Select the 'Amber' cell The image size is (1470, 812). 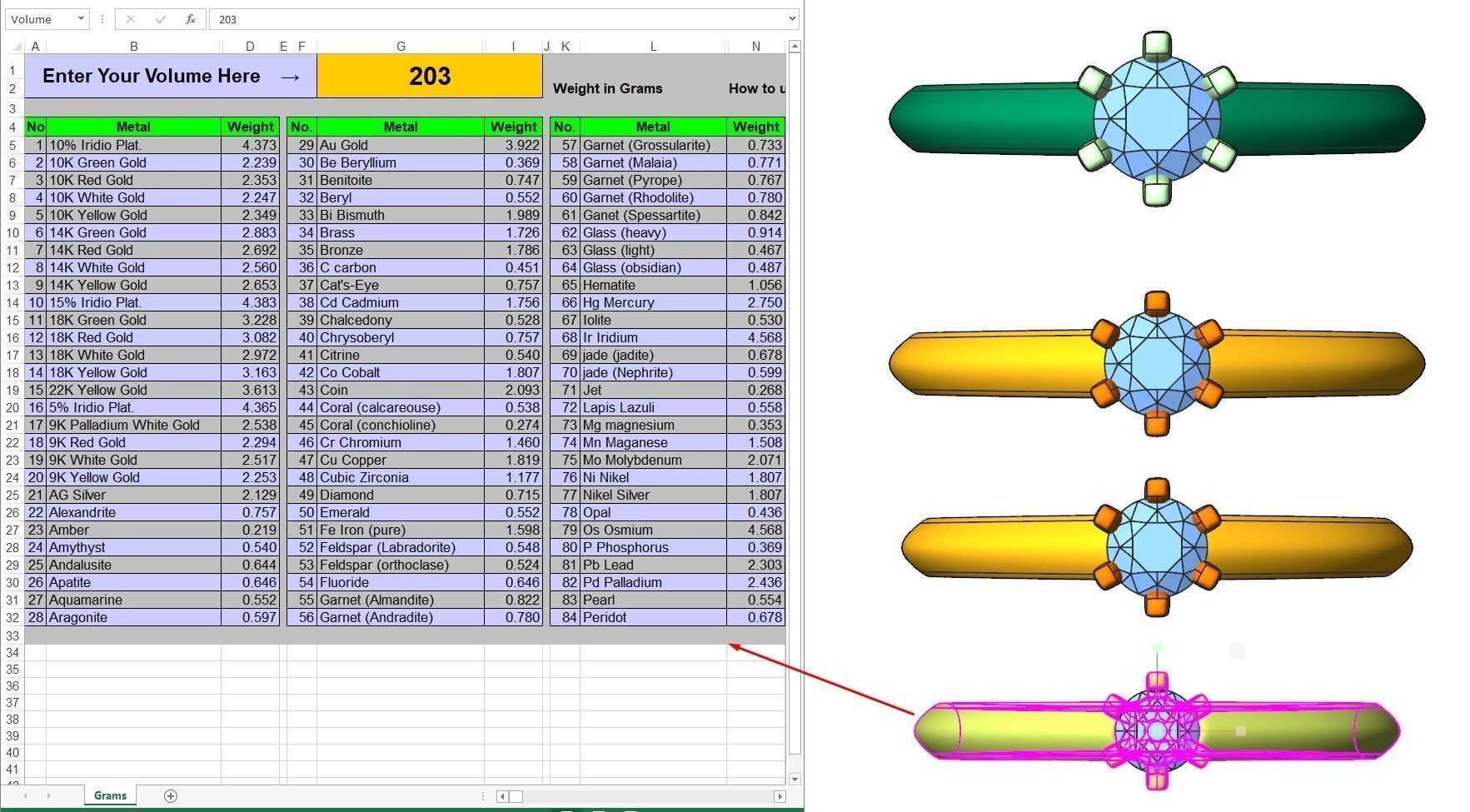133,530
